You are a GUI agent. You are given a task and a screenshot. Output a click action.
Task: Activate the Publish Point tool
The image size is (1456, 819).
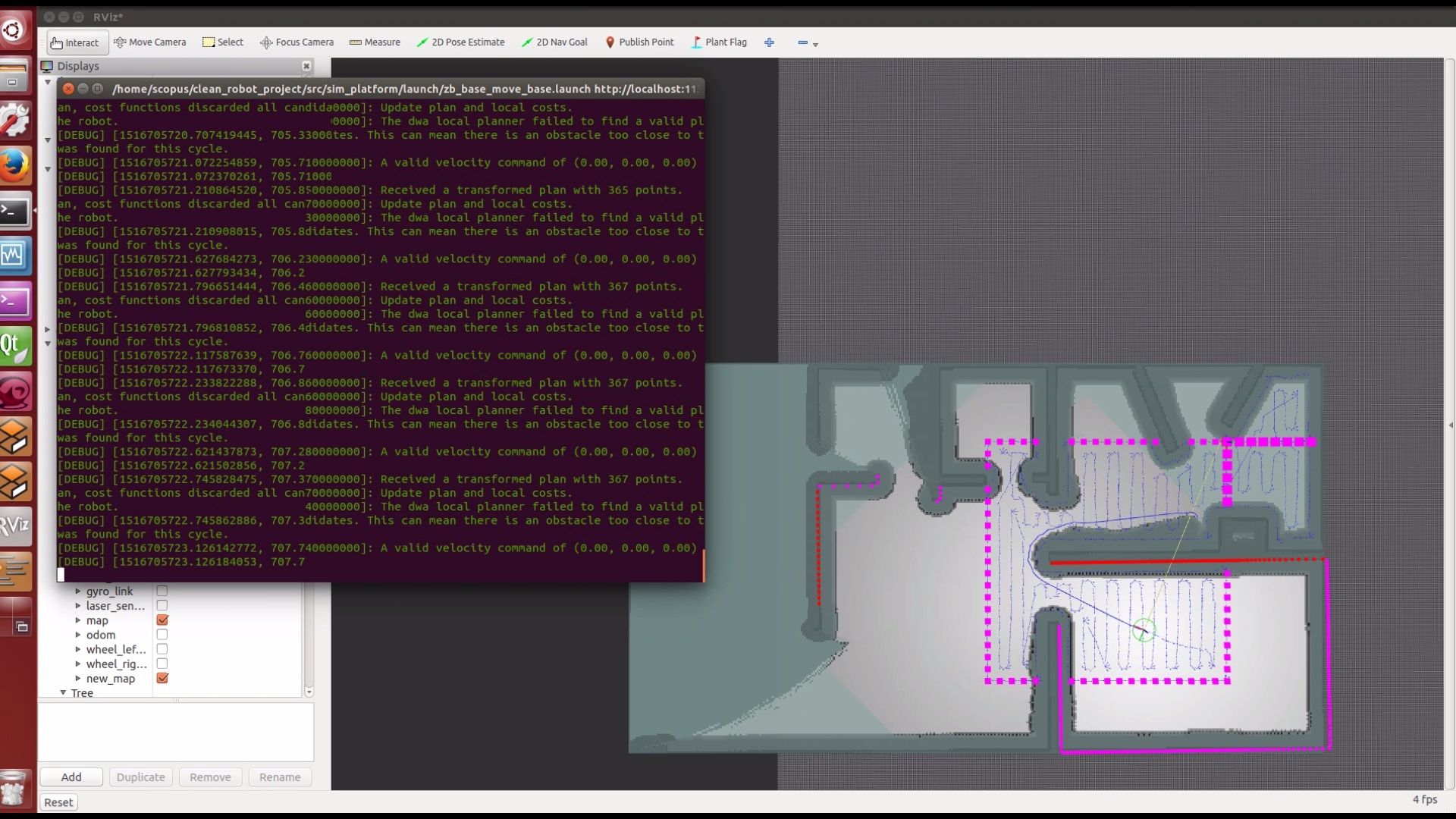pyautogui.click(x=639, y=42)
